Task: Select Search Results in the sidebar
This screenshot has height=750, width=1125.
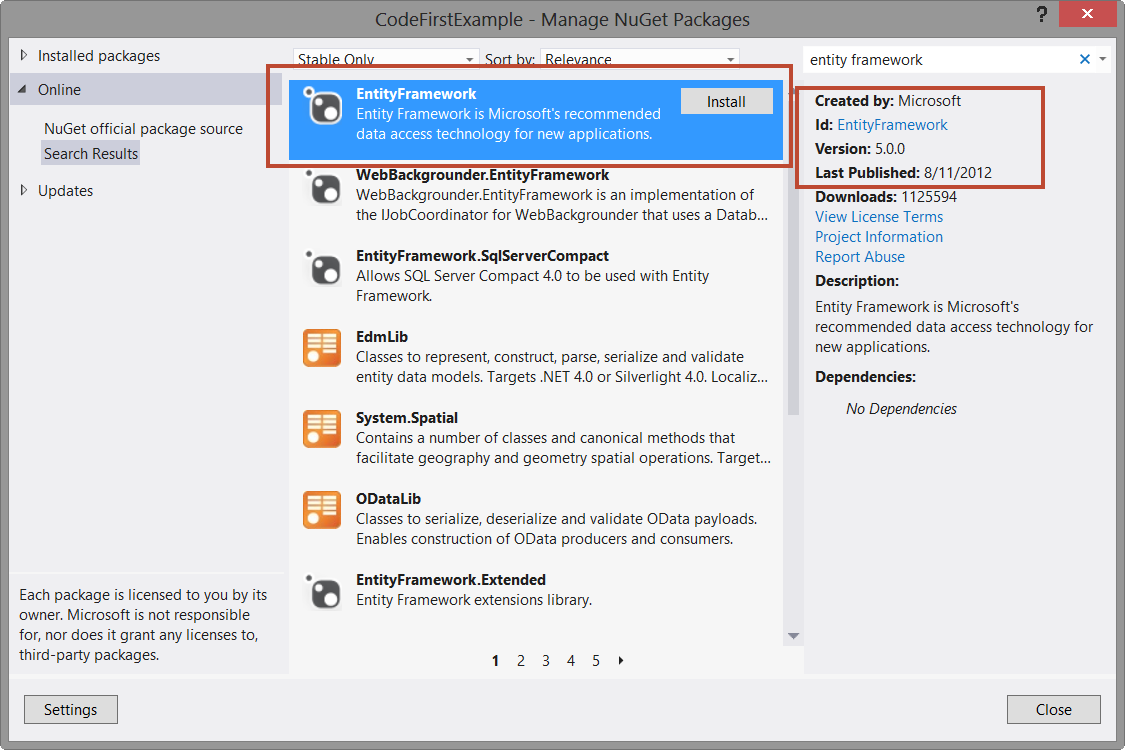Action: pyautogui.click(x=89, y=153)
